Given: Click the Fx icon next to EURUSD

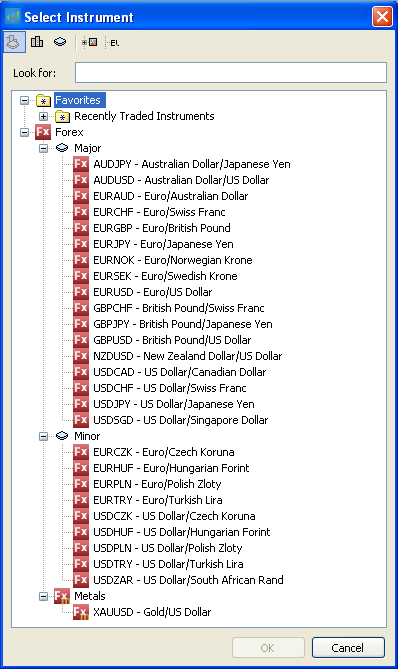Looking at the screenshot, I should point(81,292).
